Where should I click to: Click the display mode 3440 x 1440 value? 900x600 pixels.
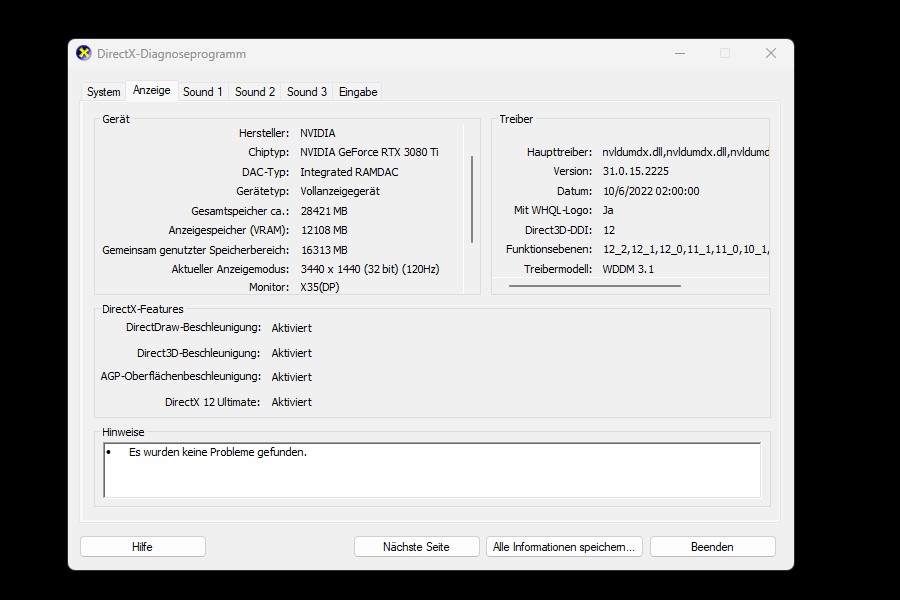(x=370, y=269)
